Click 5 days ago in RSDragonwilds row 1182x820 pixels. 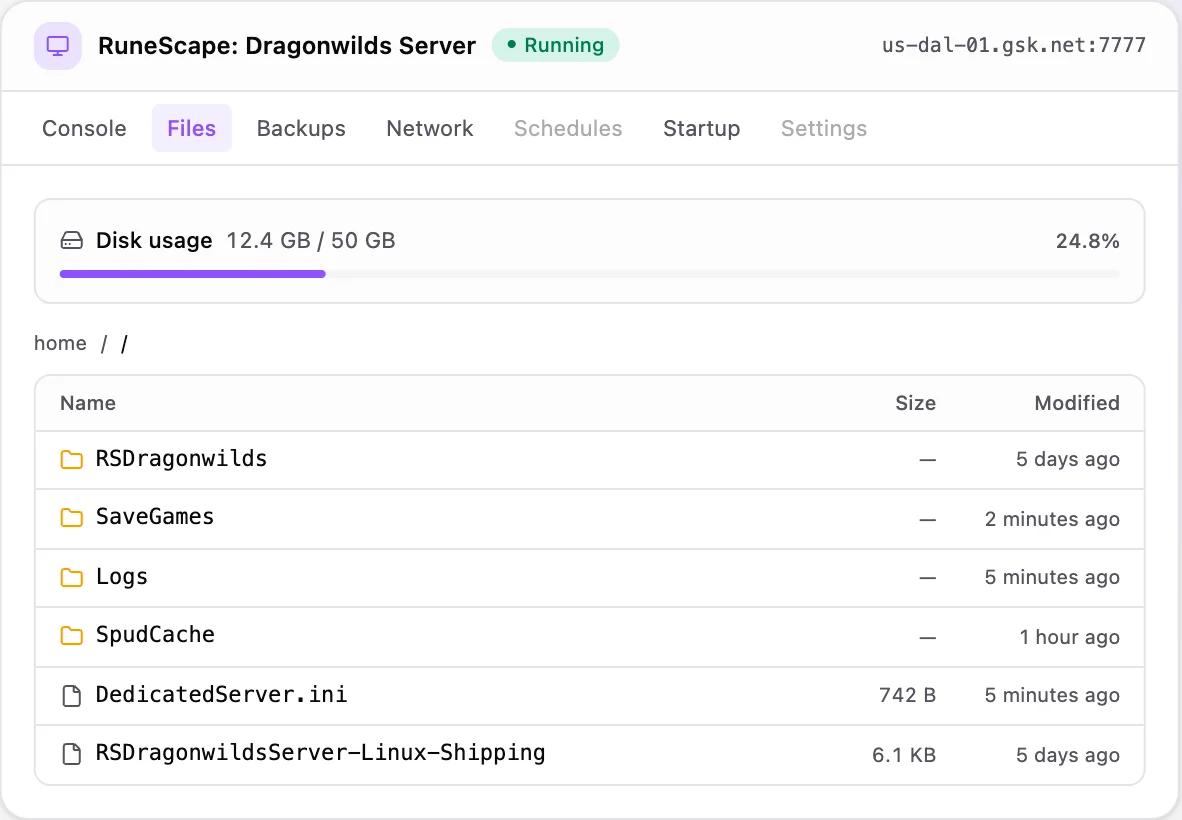[1067, 459]
